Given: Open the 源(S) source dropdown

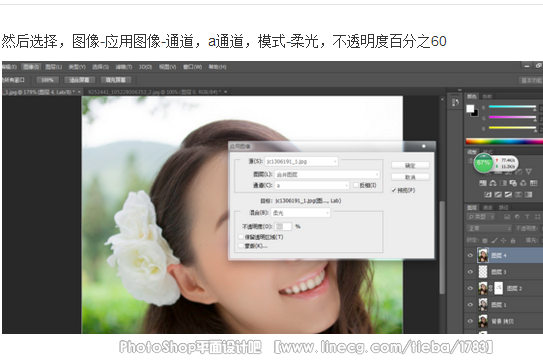Looking at the screenshot, I should 301,161.
